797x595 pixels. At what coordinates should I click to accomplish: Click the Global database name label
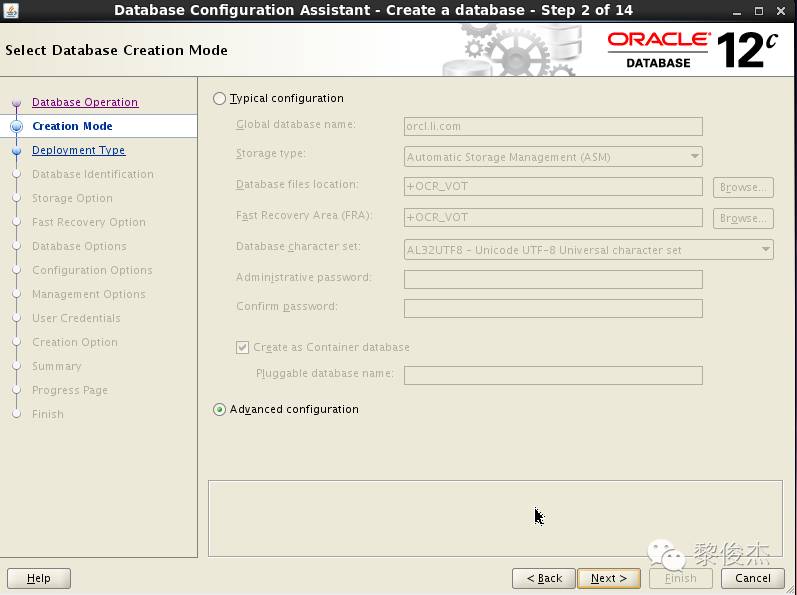tap(296, 124)
